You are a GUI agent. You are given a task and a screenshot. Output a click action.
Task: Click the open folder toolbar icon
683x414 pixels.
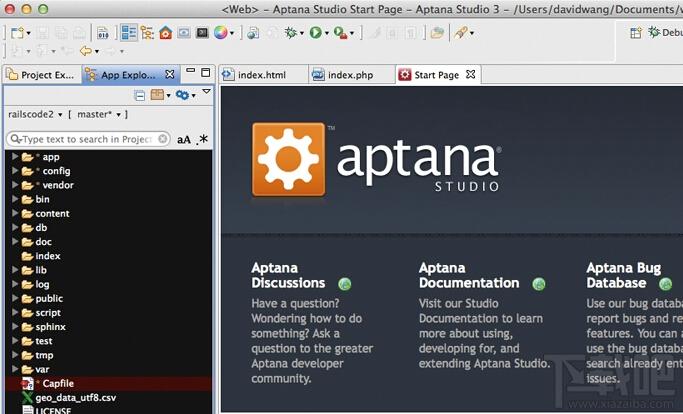point(437,33)
